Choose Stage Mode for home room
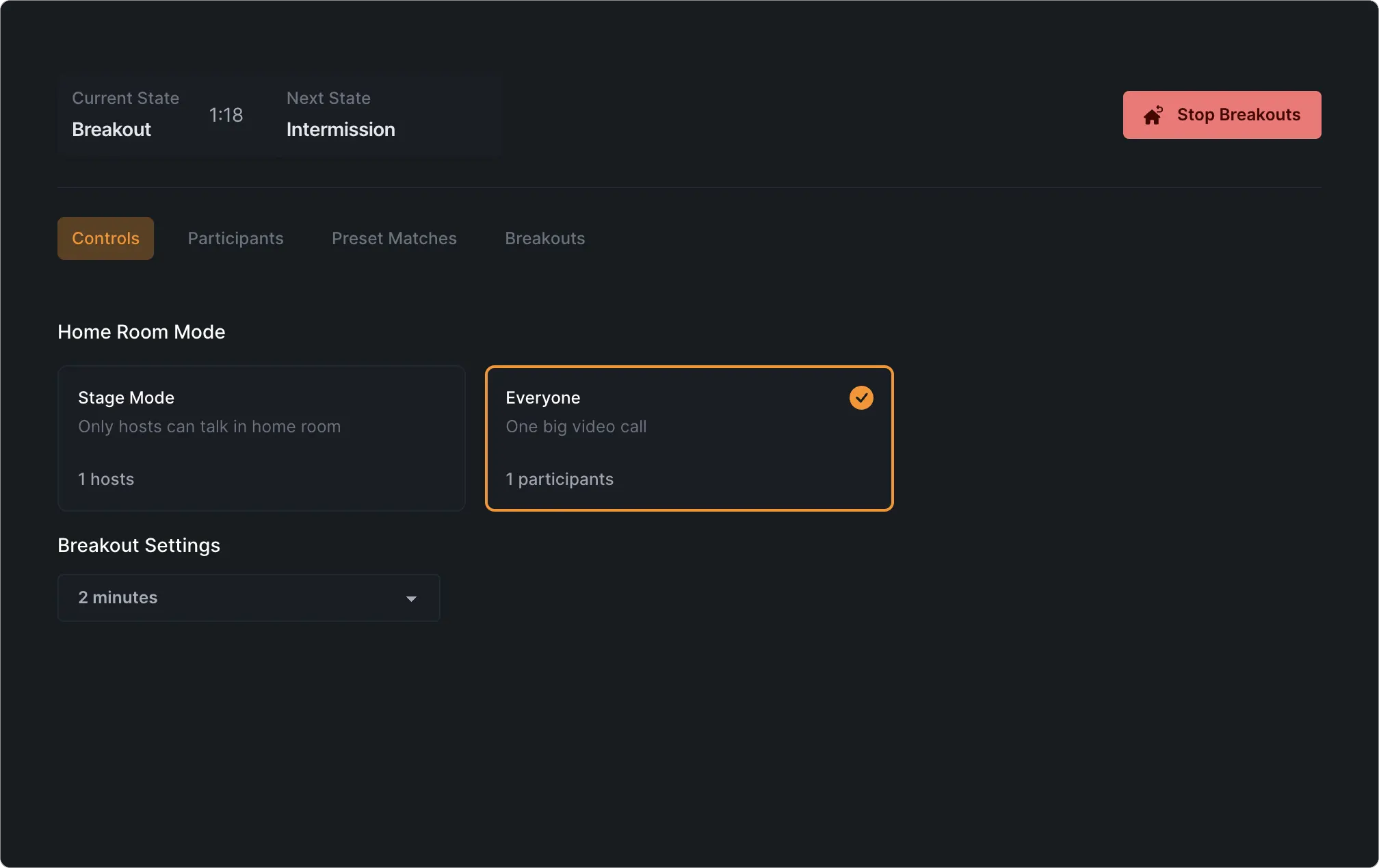 [x=126, y=398]
